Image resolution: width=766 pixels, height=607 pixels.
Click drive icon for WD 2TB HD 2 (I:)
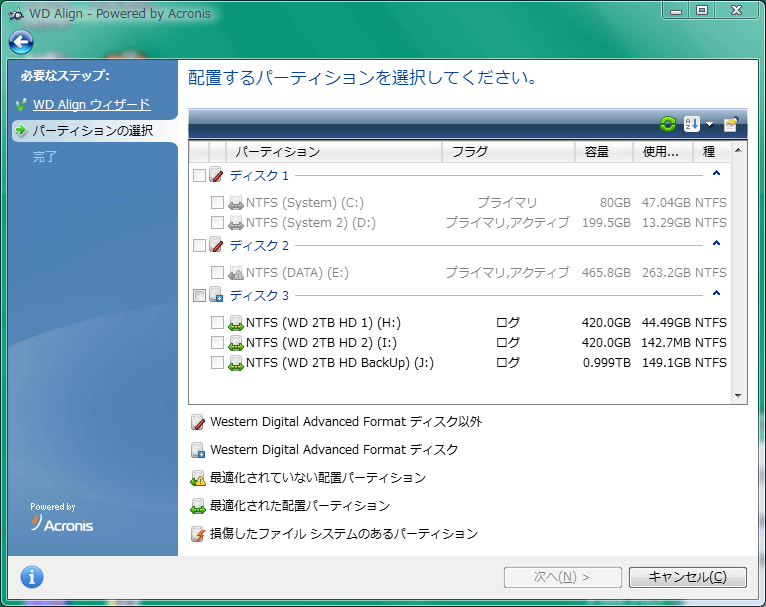[236, 342]
